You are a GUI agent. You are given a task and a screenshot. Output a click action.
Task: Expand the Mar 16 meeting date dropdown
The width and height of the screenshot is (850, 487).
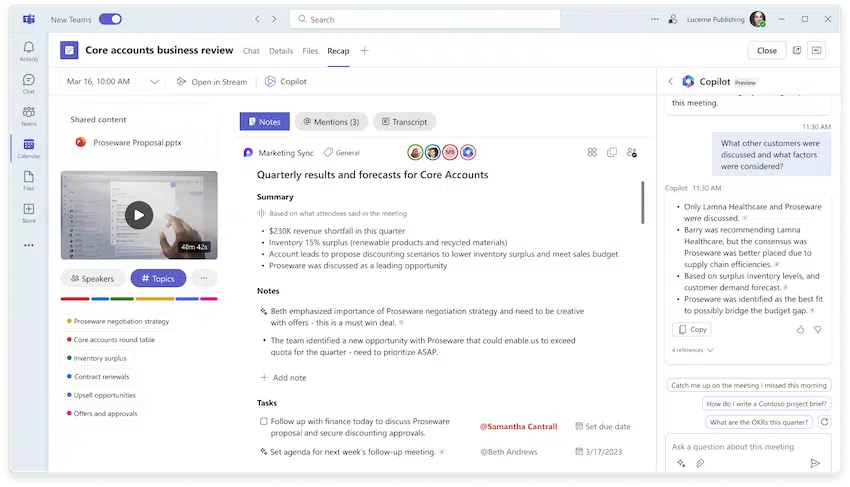click(154, 82)
